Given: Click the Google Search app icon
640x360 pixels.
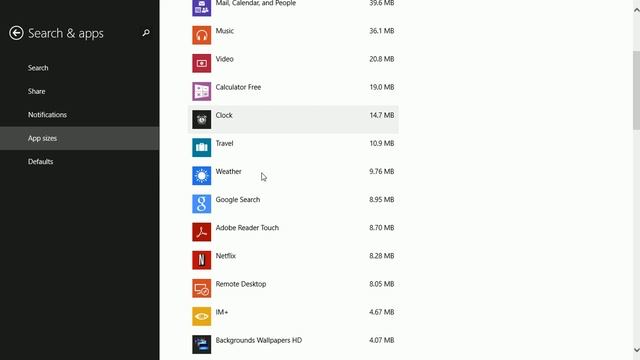Looking at the screenshot, I should point(202,204).
